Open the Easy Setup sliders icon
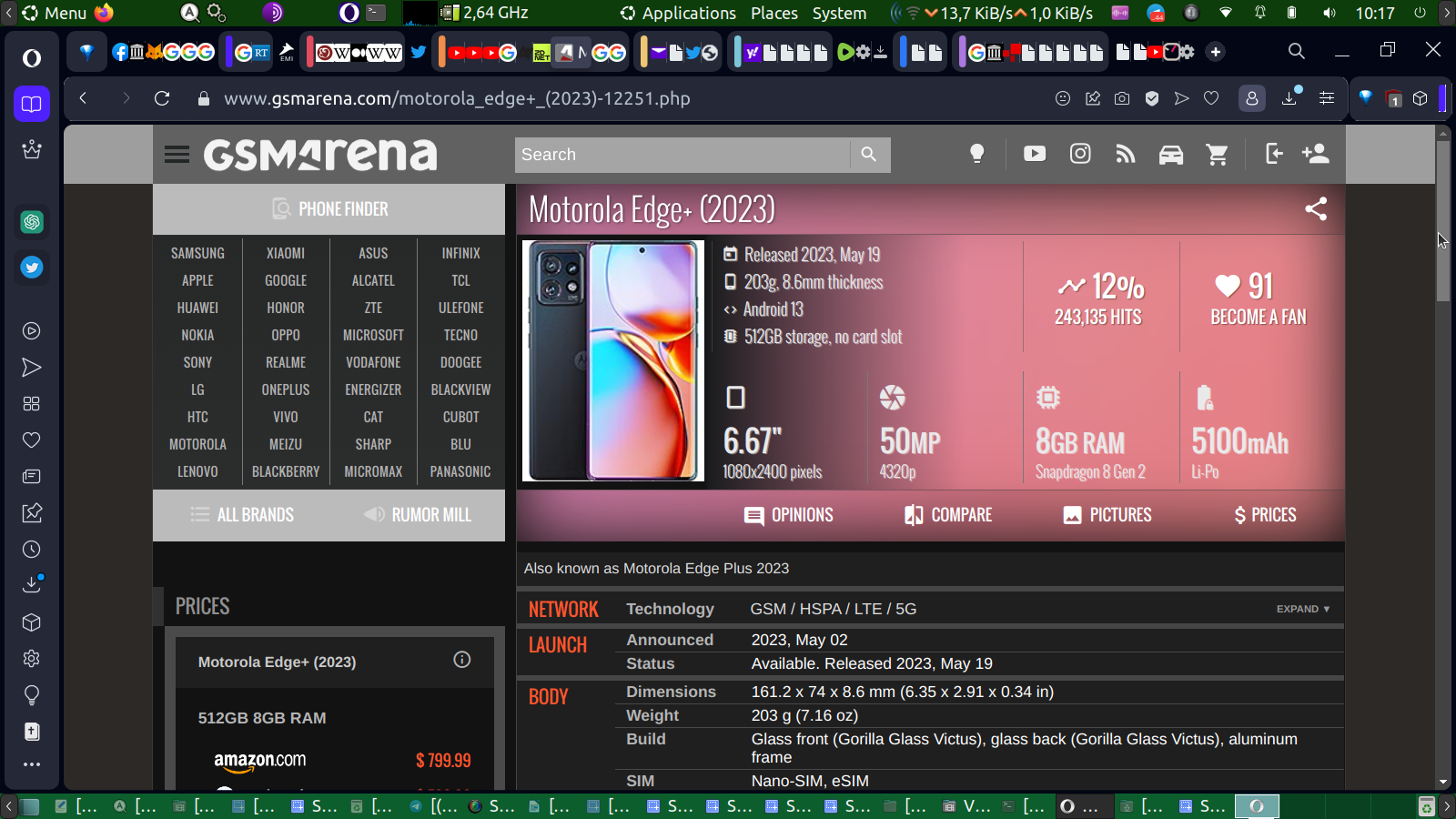 (x=1327, y=98)
